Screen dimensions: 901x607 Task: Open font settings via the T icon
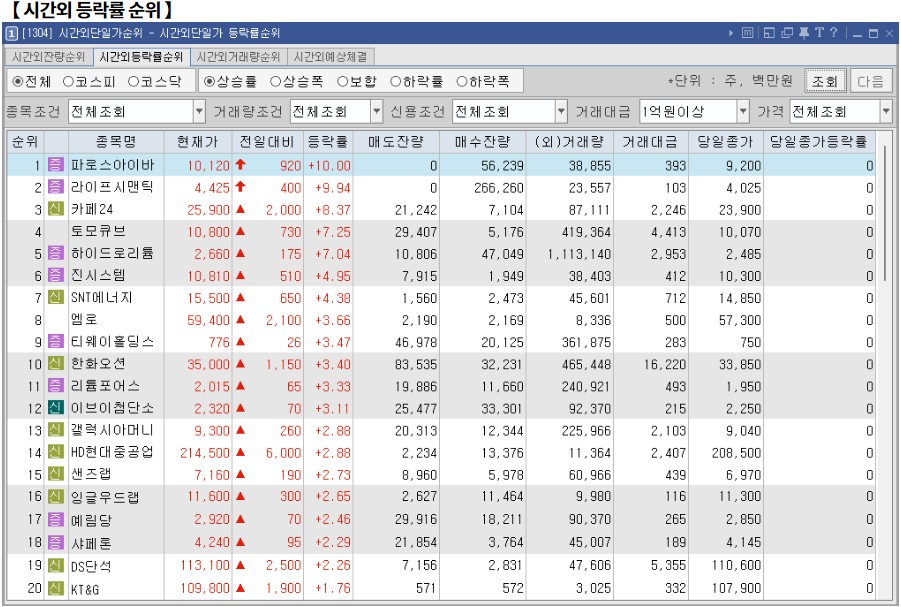819,32
